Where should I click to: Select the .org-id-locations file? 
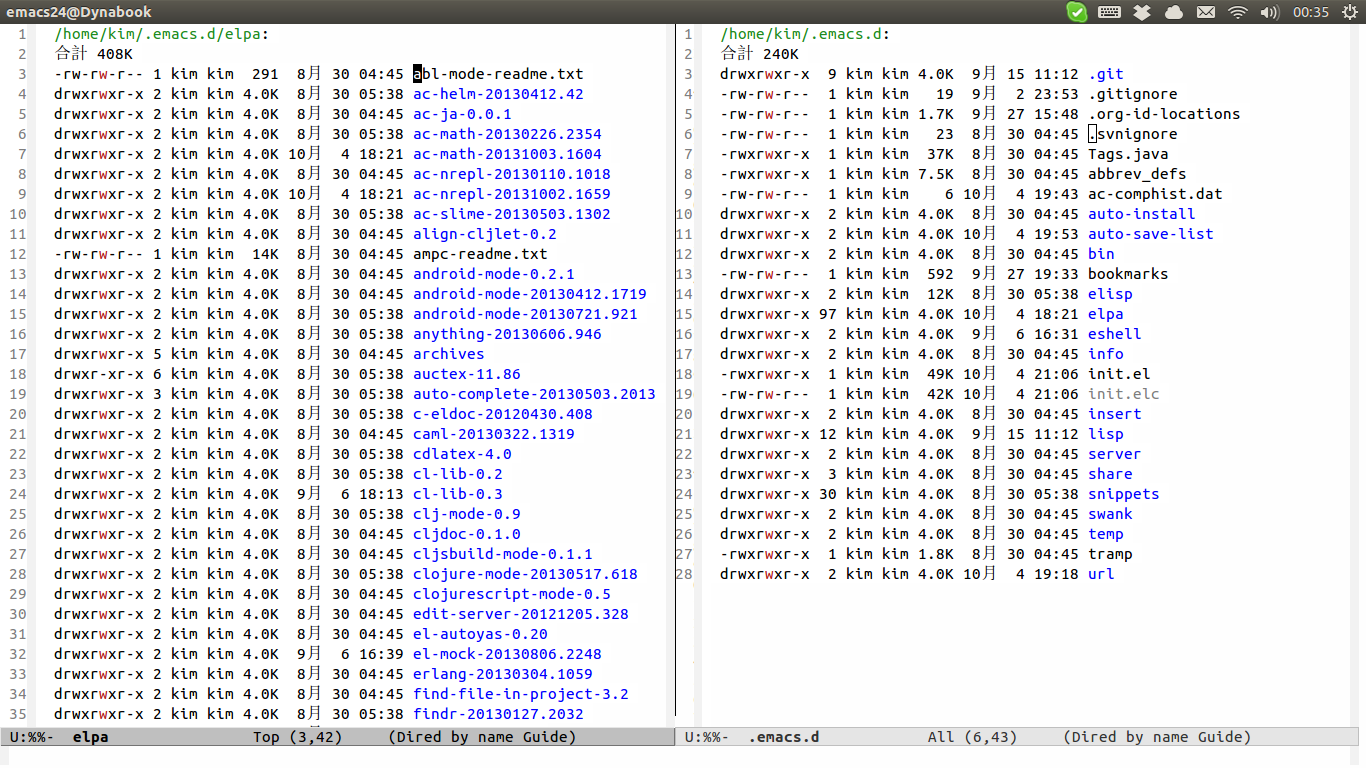1164,114
